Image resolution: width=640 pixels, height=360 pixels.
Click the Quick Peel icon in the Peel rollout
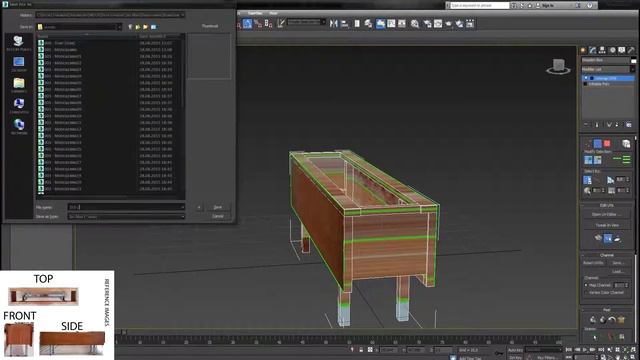pos(593,320)
